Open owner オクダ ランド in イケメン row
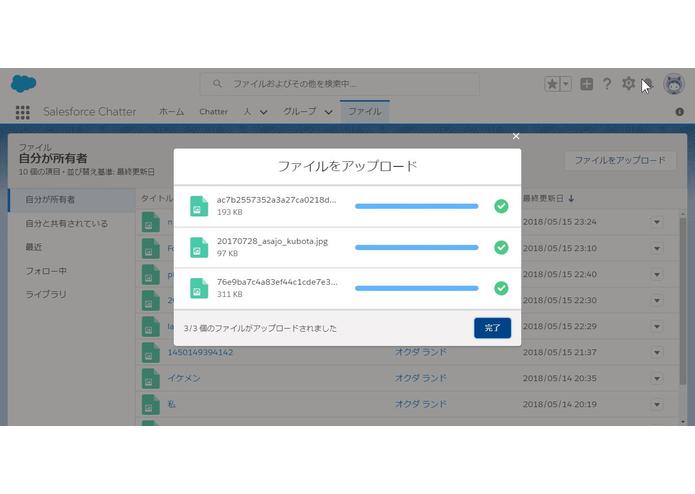This screenshot has height=494, width=695. pos(421,378)
